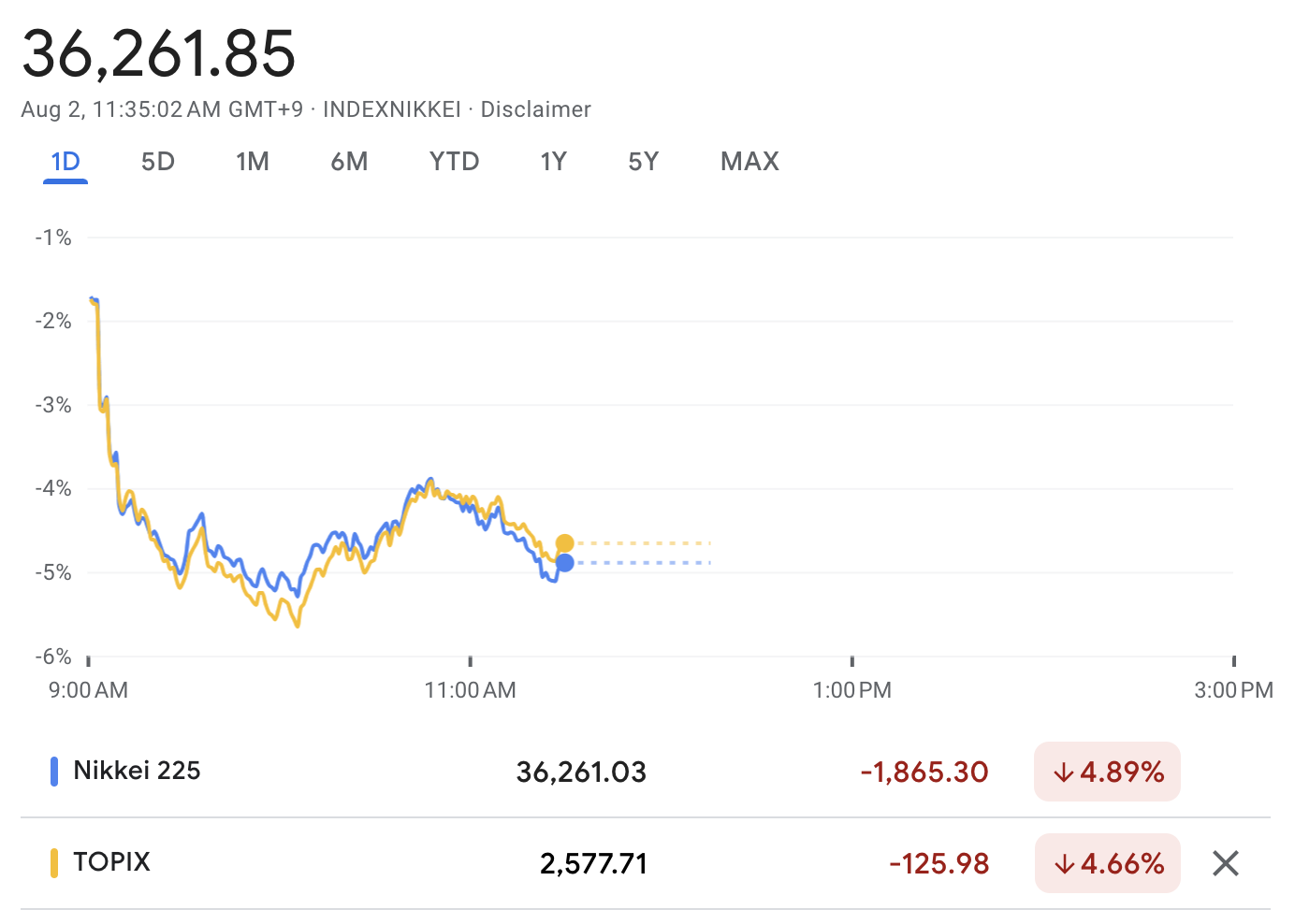Image resolution: width=1295 pixels, height=924 pixels.
Task: Switch chart to 6M range
Action: point(349,162)
